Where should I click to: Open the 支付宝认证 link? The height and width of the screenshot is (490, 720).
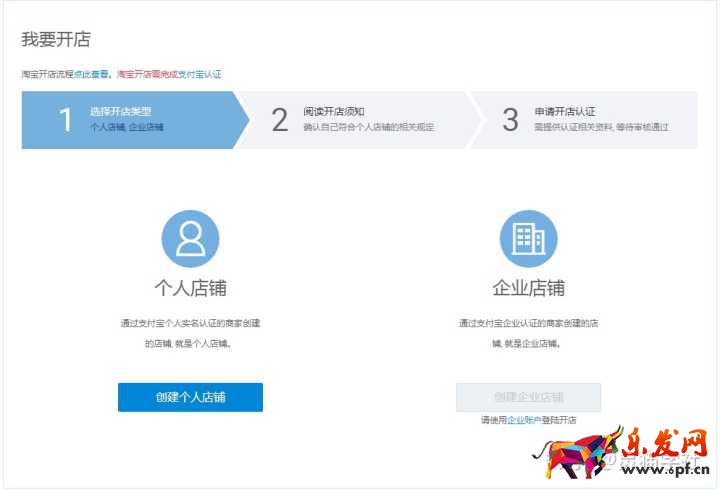[200, 75]
